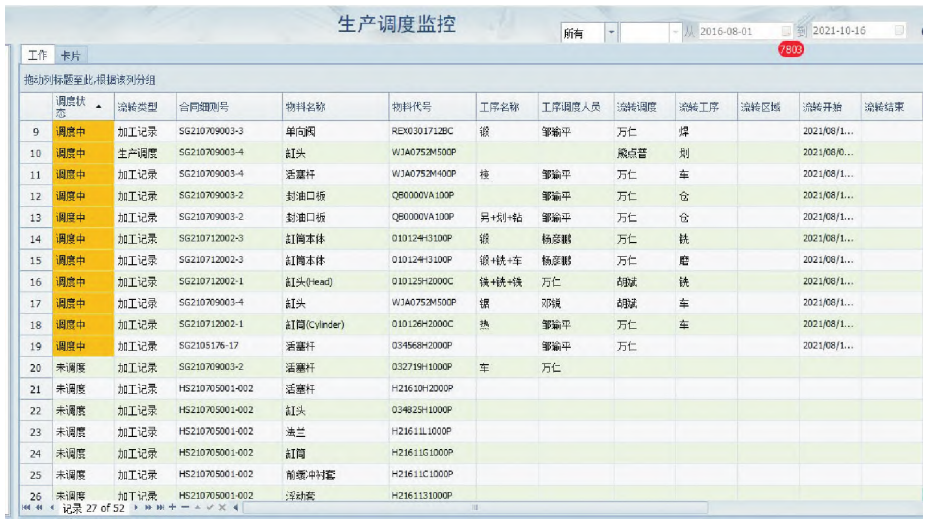
Task: Click the minus icon to delete record
Action: coord(184,508)
